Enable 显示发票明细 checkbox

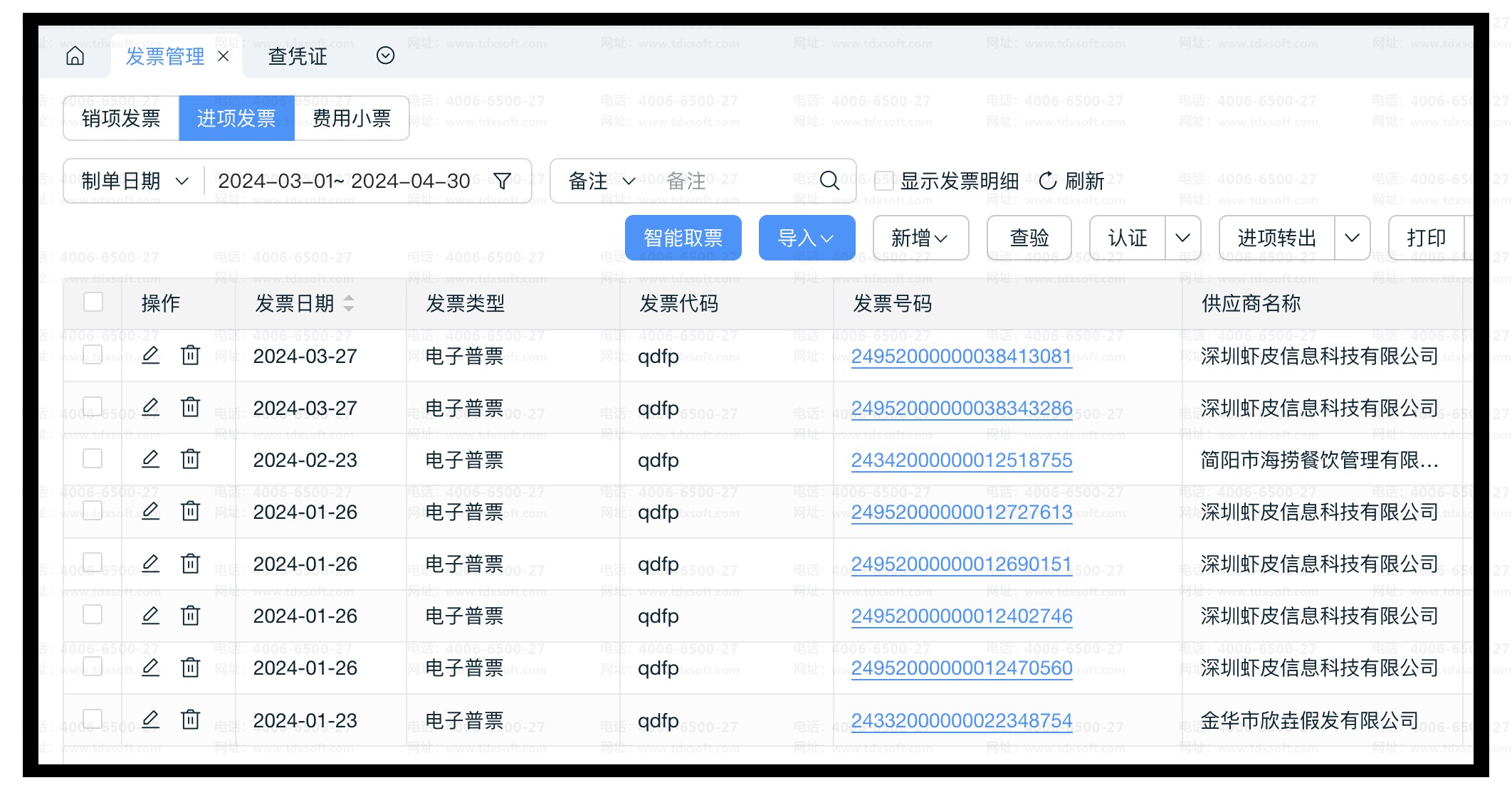click(x=883, y=181)
